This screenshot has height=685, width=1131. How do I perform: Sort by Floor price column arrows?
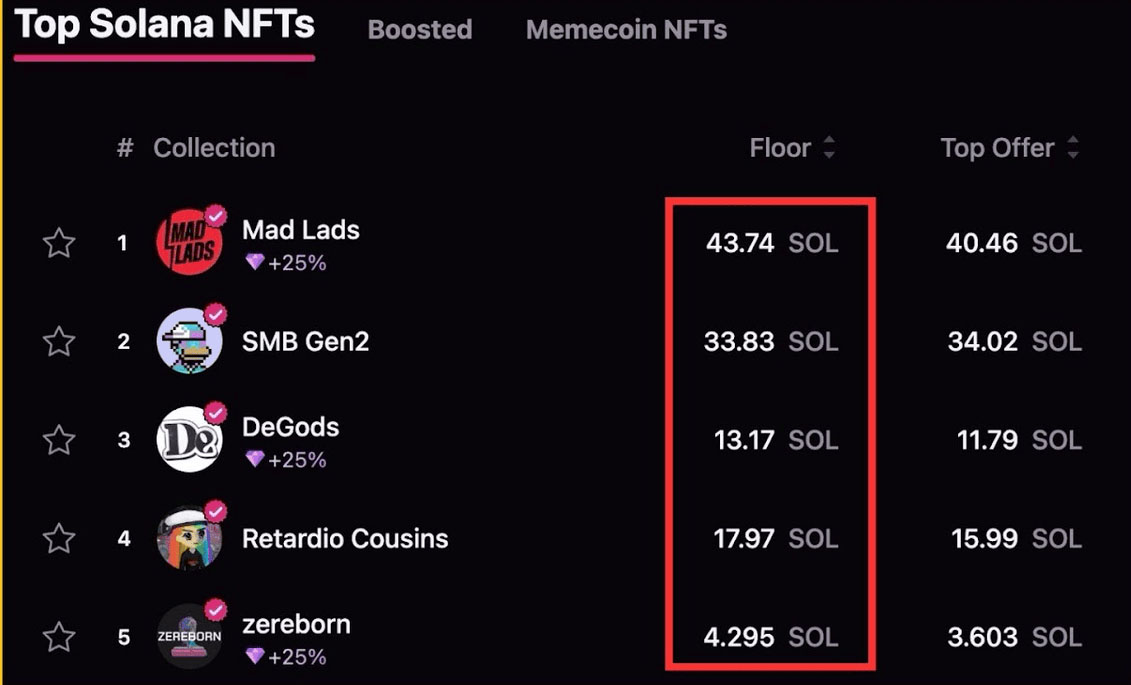click(829, 149)
